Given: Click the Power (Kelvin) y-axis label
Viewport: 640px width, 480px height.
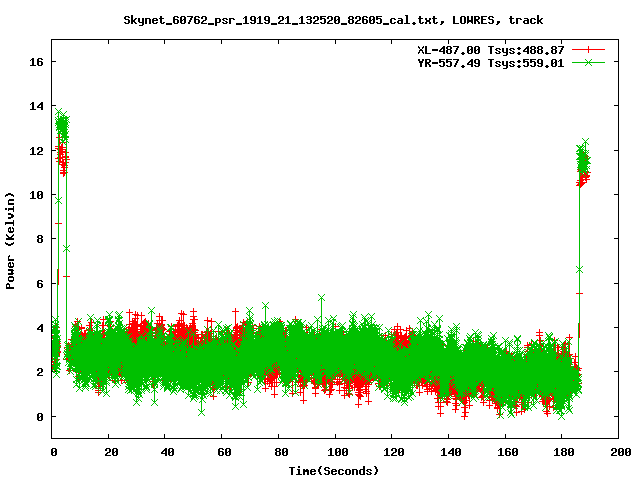Looking at the screenshot, I should 10,241.
